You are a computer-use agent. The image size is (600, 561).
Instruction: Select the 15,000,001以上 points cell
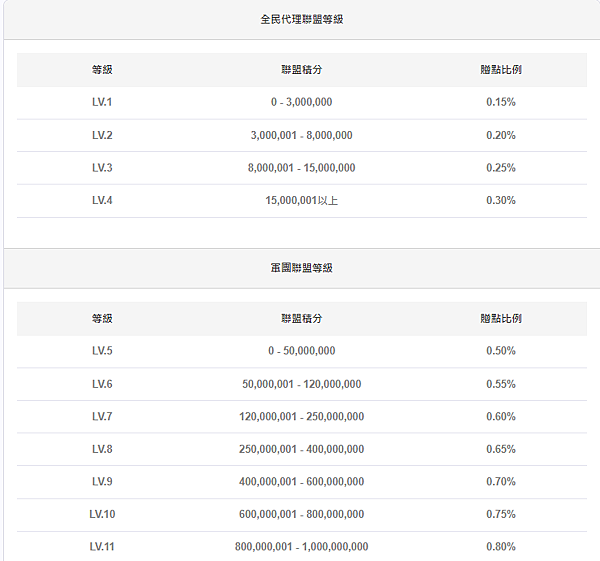coord(301,200)
